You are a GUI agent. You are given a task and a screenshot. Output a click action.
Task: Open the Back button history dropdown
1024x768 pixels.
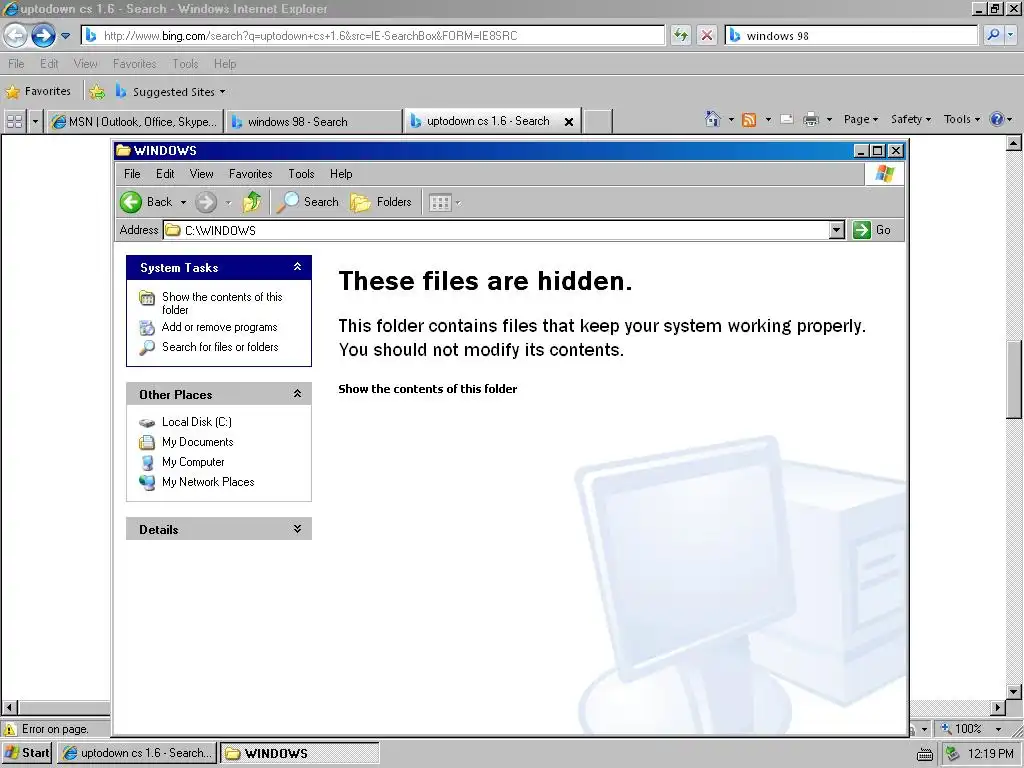pos(184,202)
